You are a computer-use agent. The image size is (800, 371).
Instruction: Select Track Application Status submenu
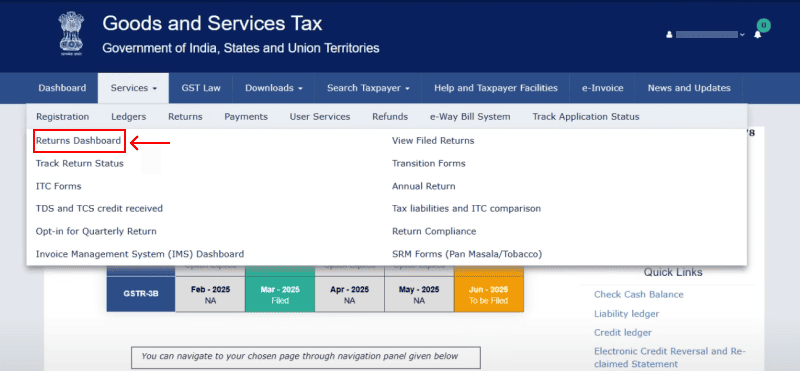(x=586, y=117)
